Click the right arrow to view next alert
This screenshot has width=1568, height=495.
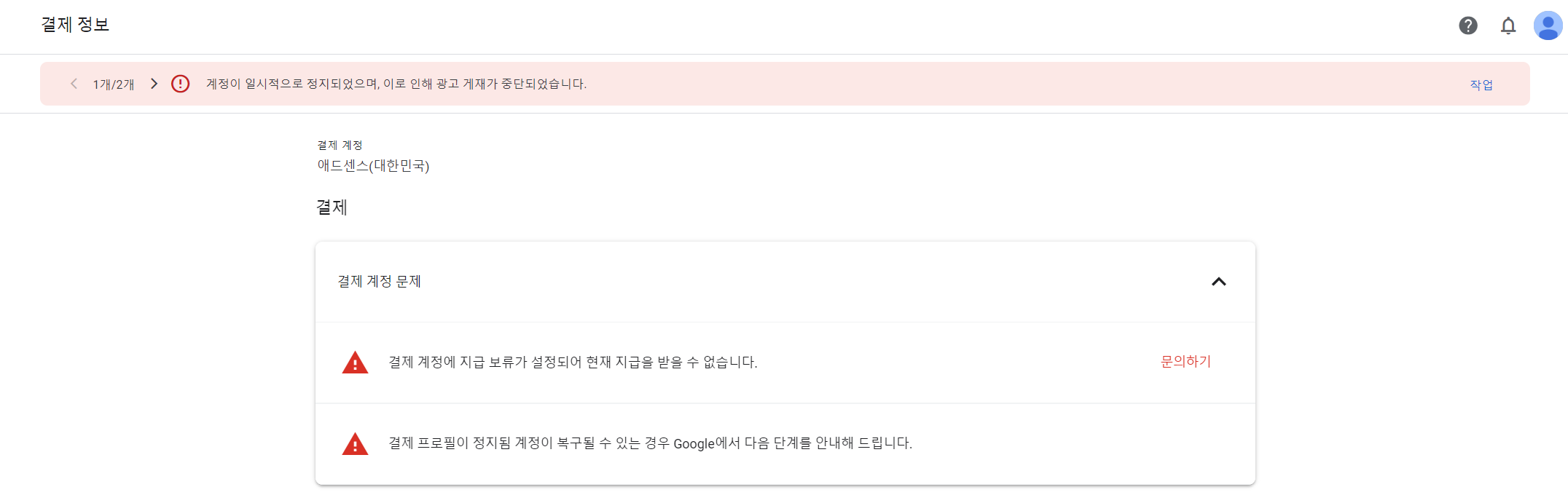154,84
